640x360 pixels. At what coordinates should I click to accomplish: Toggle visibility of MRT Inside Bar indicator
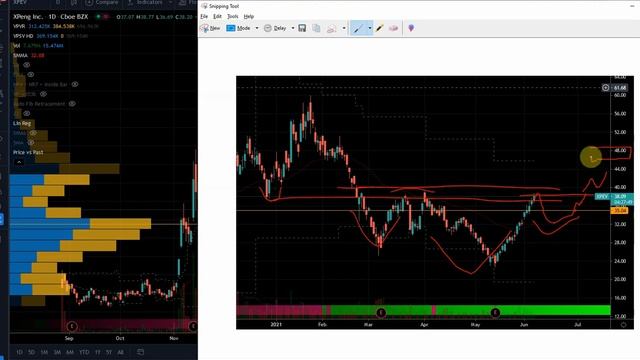click(x=75, y=84)
